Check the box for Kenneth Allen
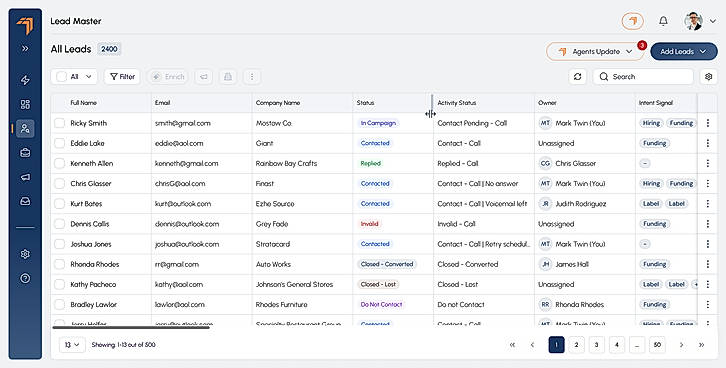The width and height of the screenshot is (726, 368). [60, 163]
